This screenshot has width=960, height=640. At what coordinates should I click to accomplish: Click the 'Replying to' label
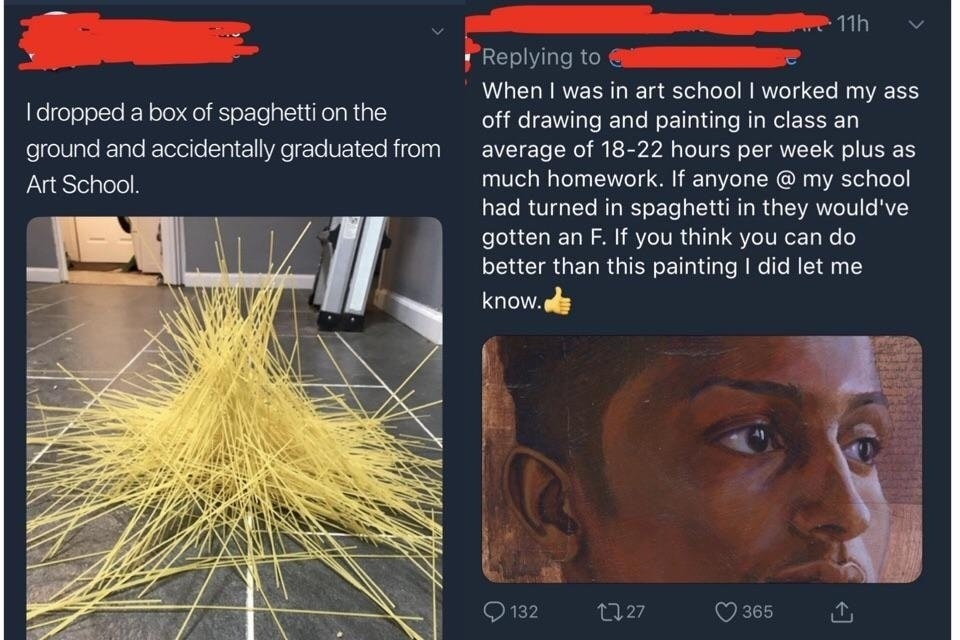click(x=541, y=57)
